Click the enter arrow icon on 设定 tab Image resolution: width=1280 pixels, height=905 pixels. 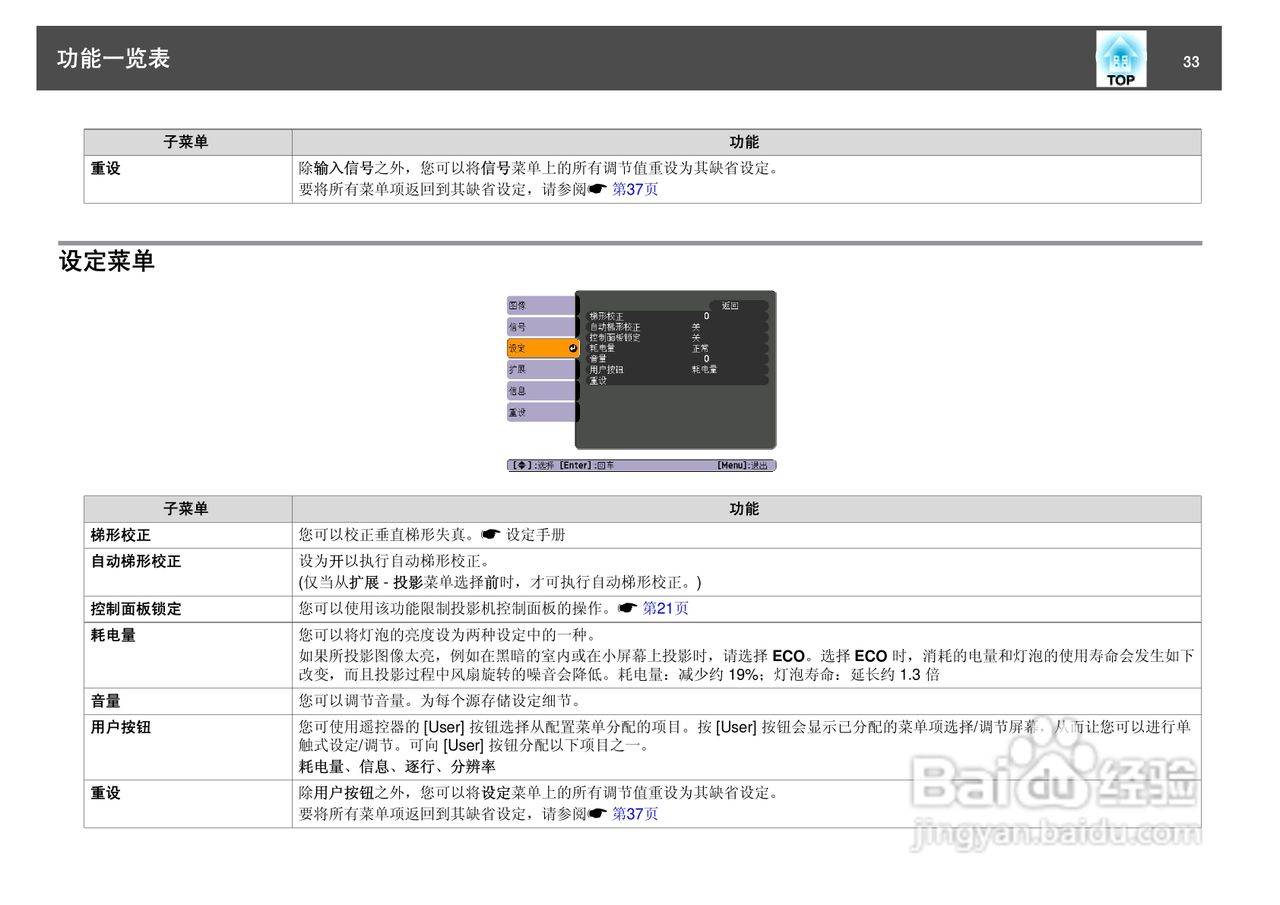tap(572, 348)
